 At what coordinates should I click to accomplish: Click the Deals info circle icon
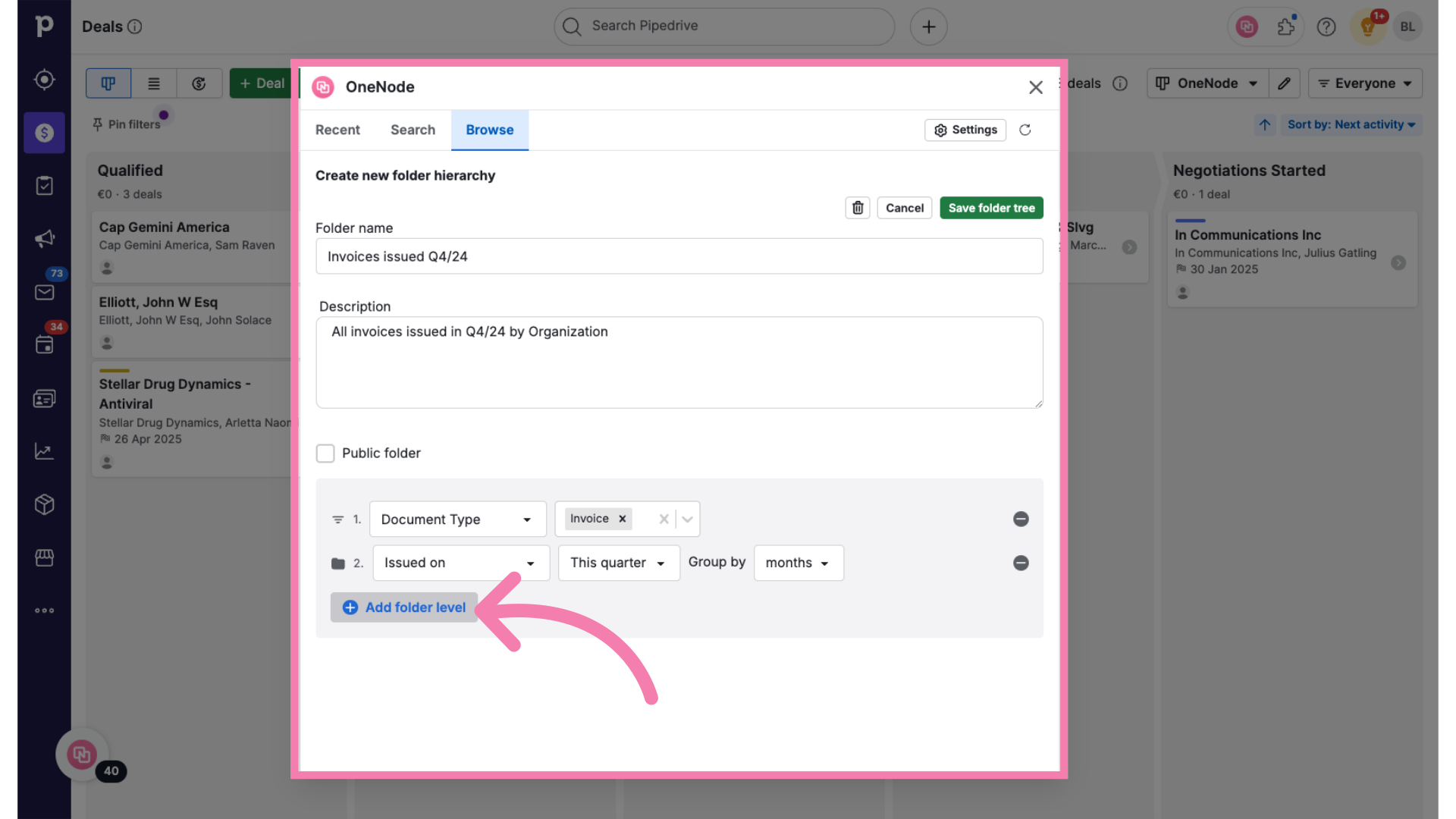coord(135,27)
